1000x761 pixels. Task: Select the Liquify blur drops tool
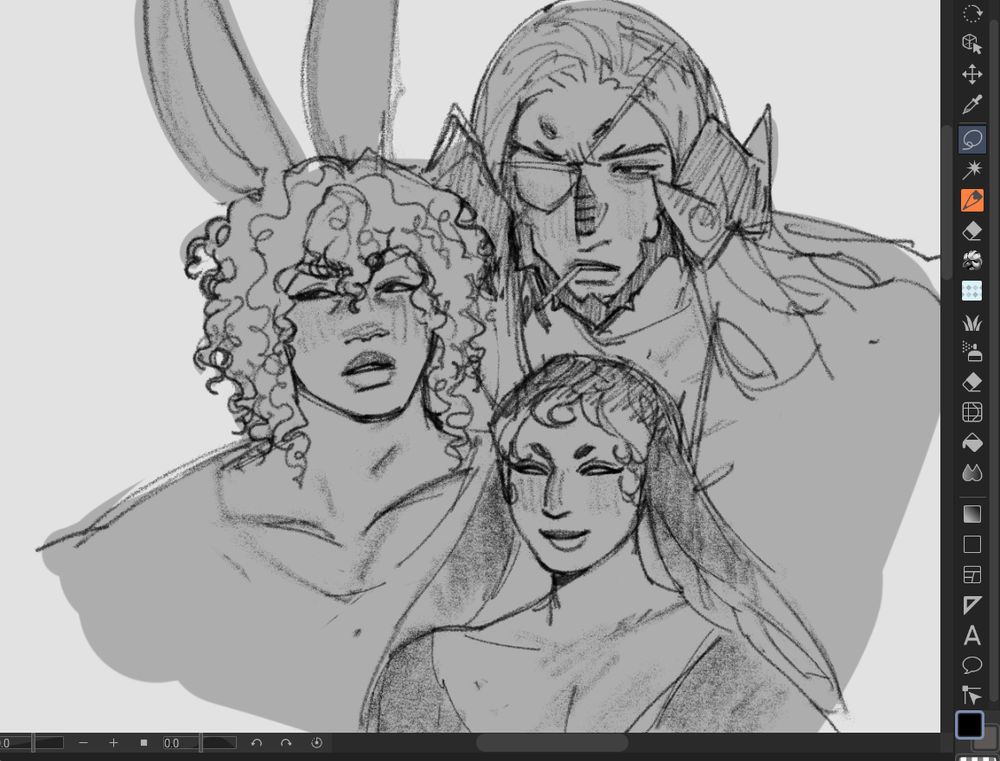(x=971, y=473)
